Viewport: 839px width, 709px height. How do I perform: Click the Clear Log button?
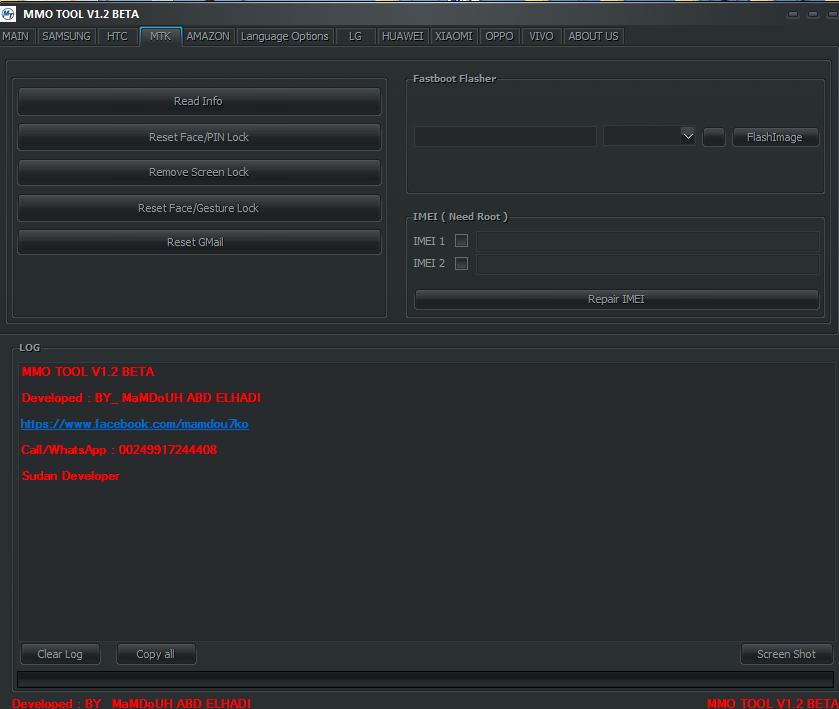[x=60, y=654]
